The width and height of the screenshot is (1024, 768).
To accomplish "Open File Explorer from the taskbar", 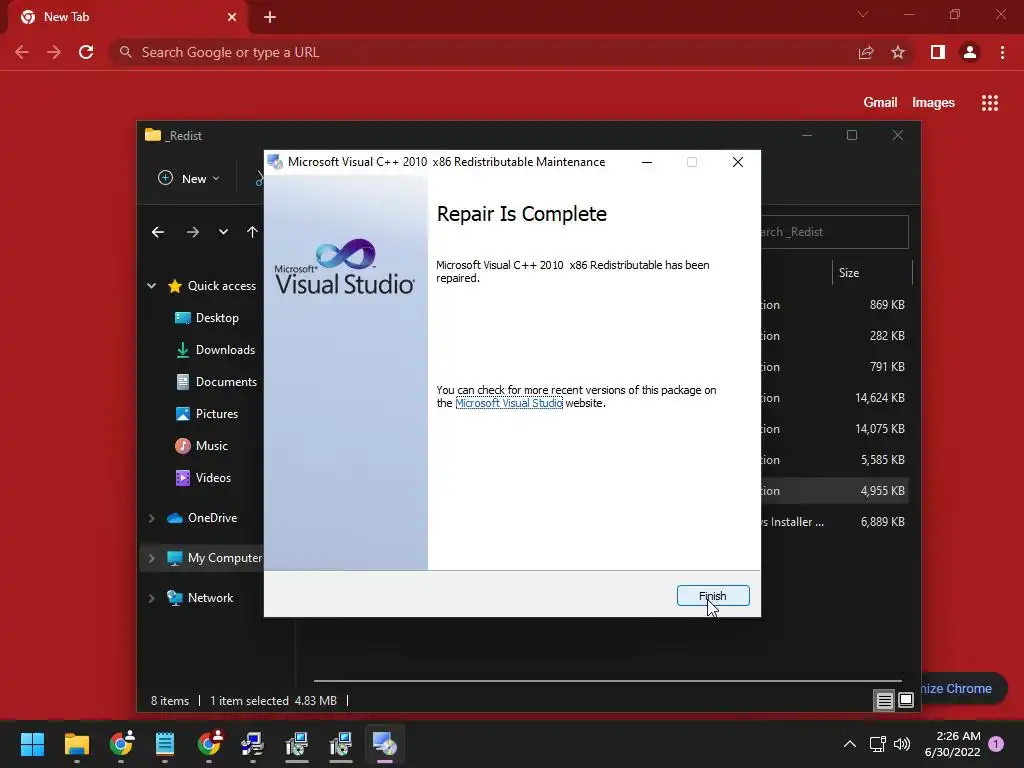I will 76,744.
